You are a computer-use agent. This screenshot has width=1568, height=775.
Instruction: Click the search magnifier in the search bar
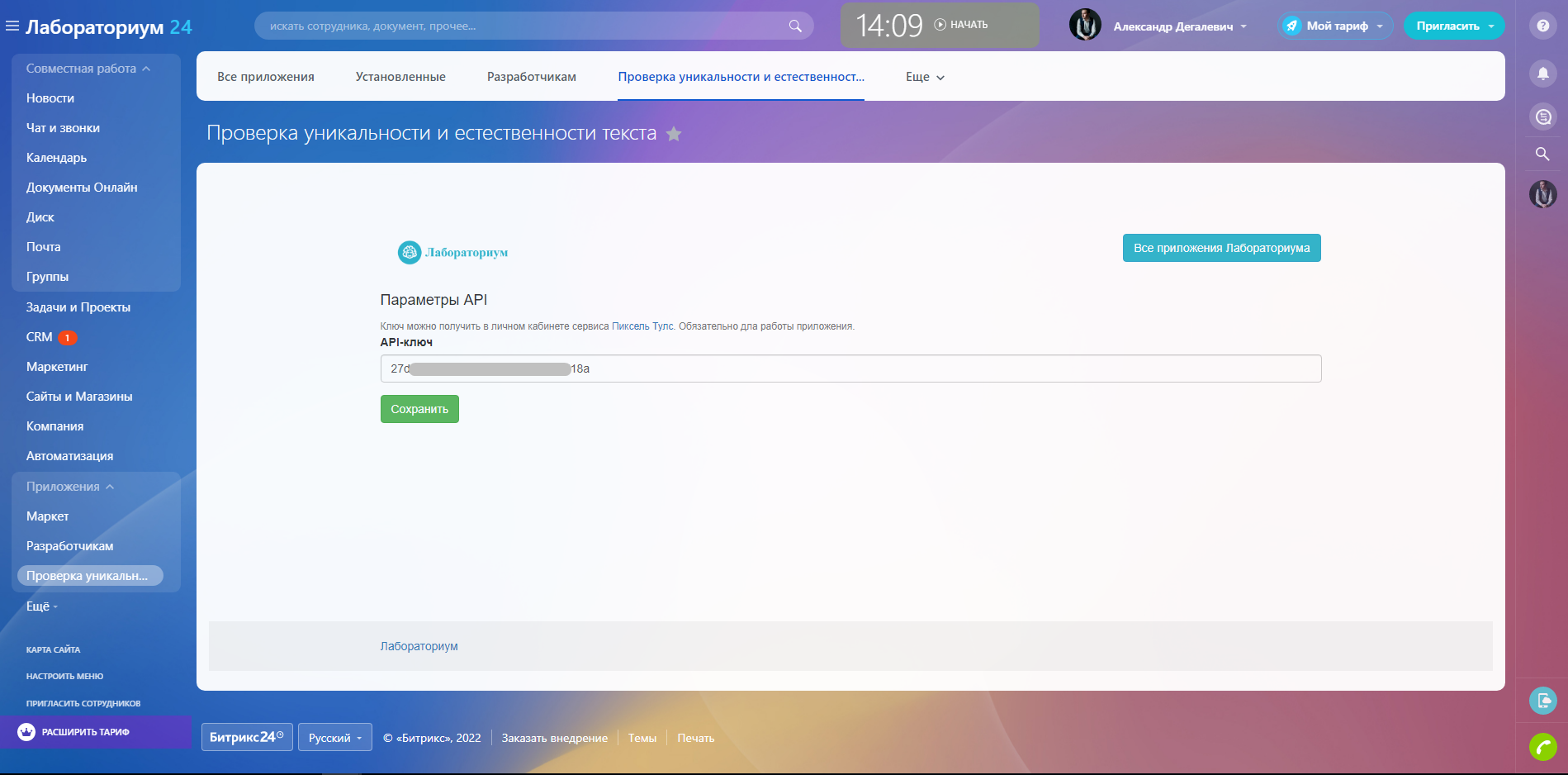click(795, 26)
